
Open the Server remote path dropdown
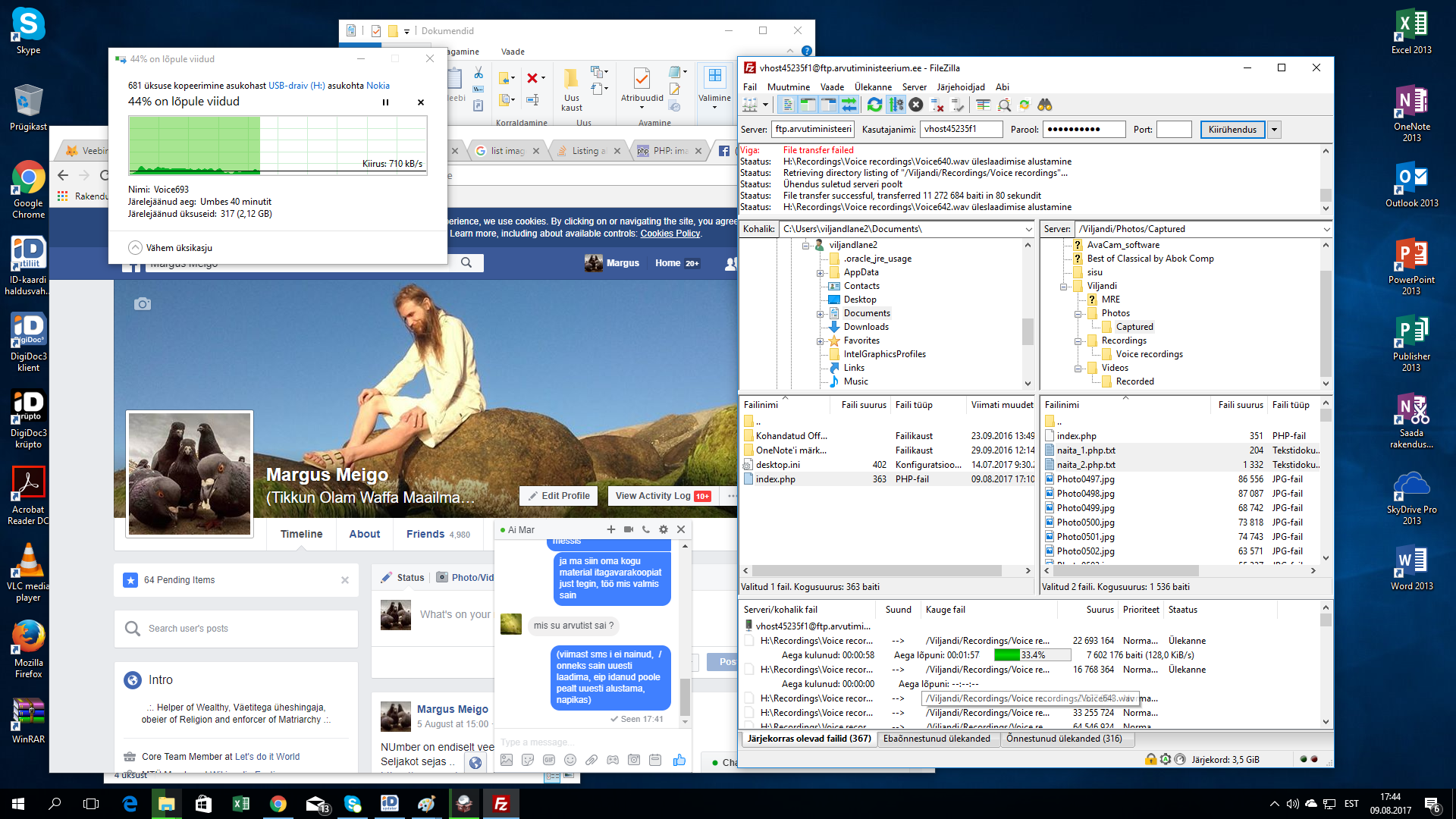[1326, 229]
